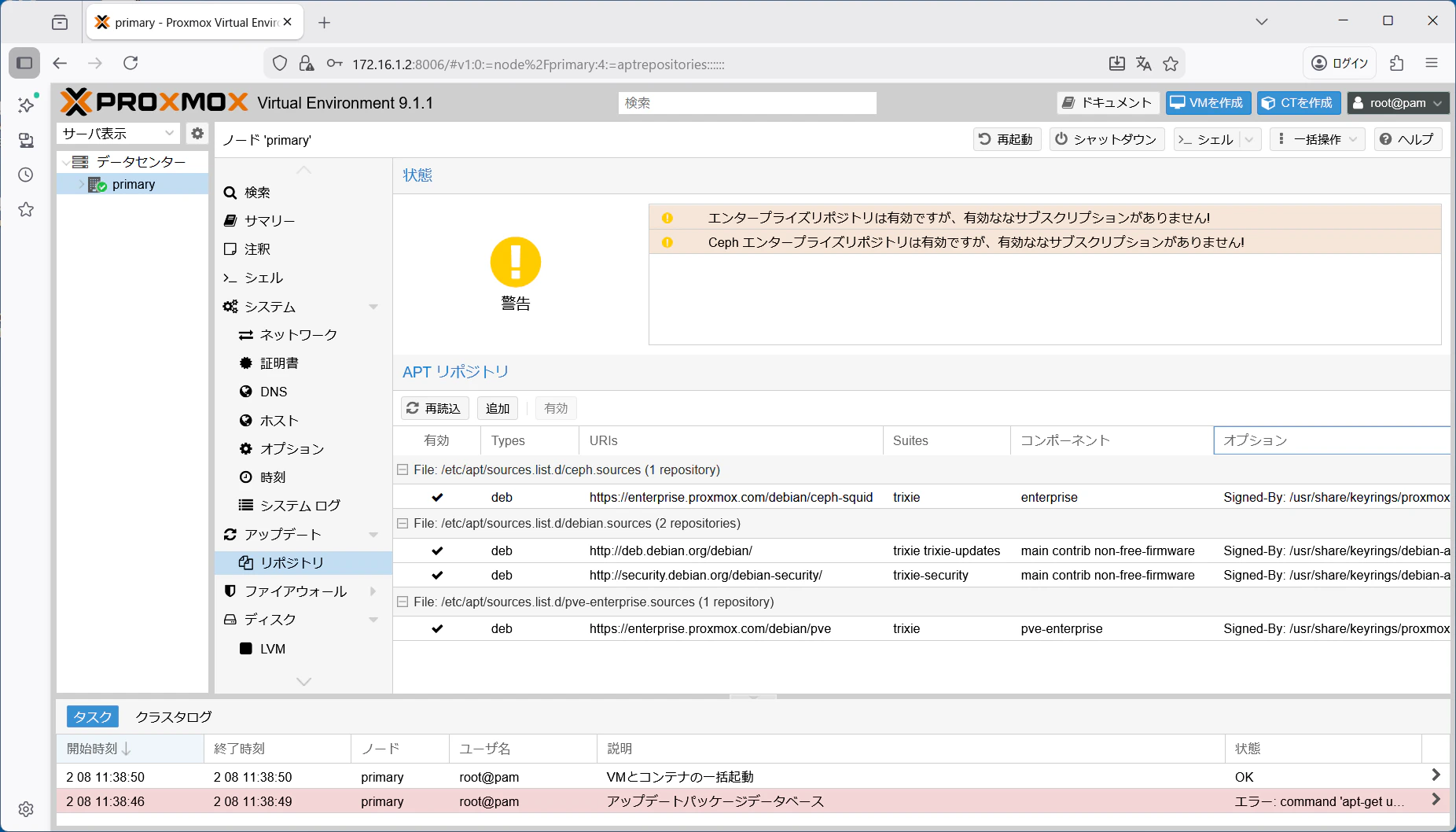Image resolution: width=1456 pixels, height=832 pixels.
Task: Click the Proxmox logo
Action: [x=154, y=102]
